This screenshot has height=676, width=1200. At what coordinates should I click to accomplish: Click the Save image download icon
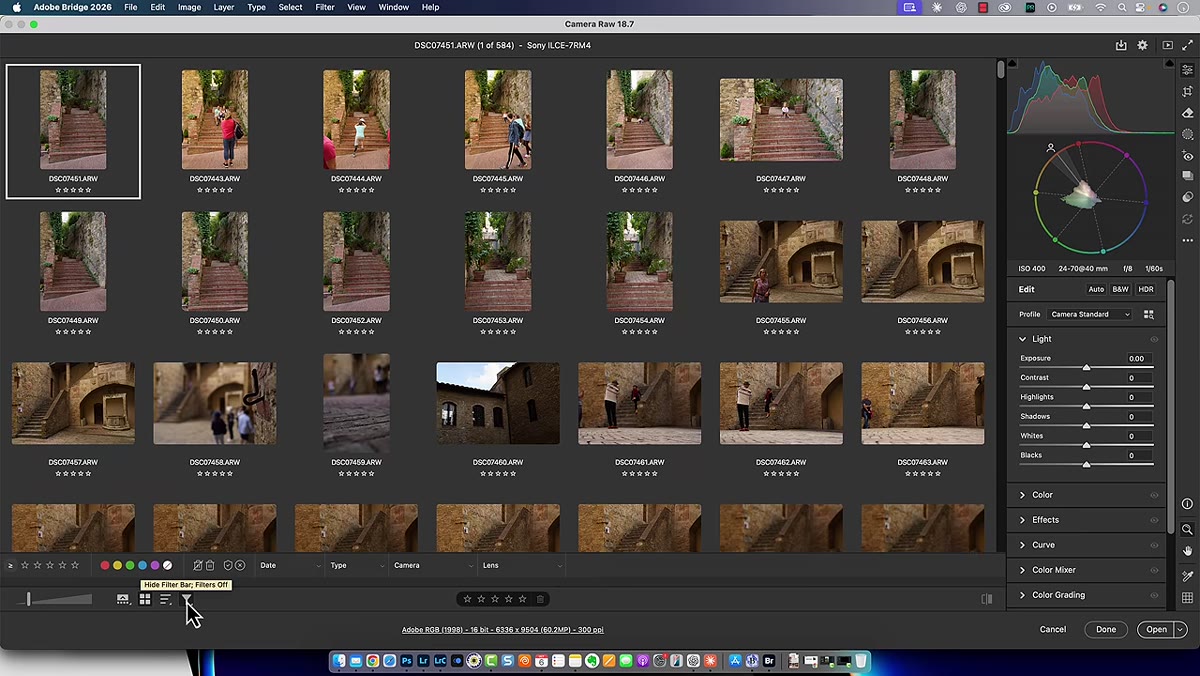point(1121,45)
